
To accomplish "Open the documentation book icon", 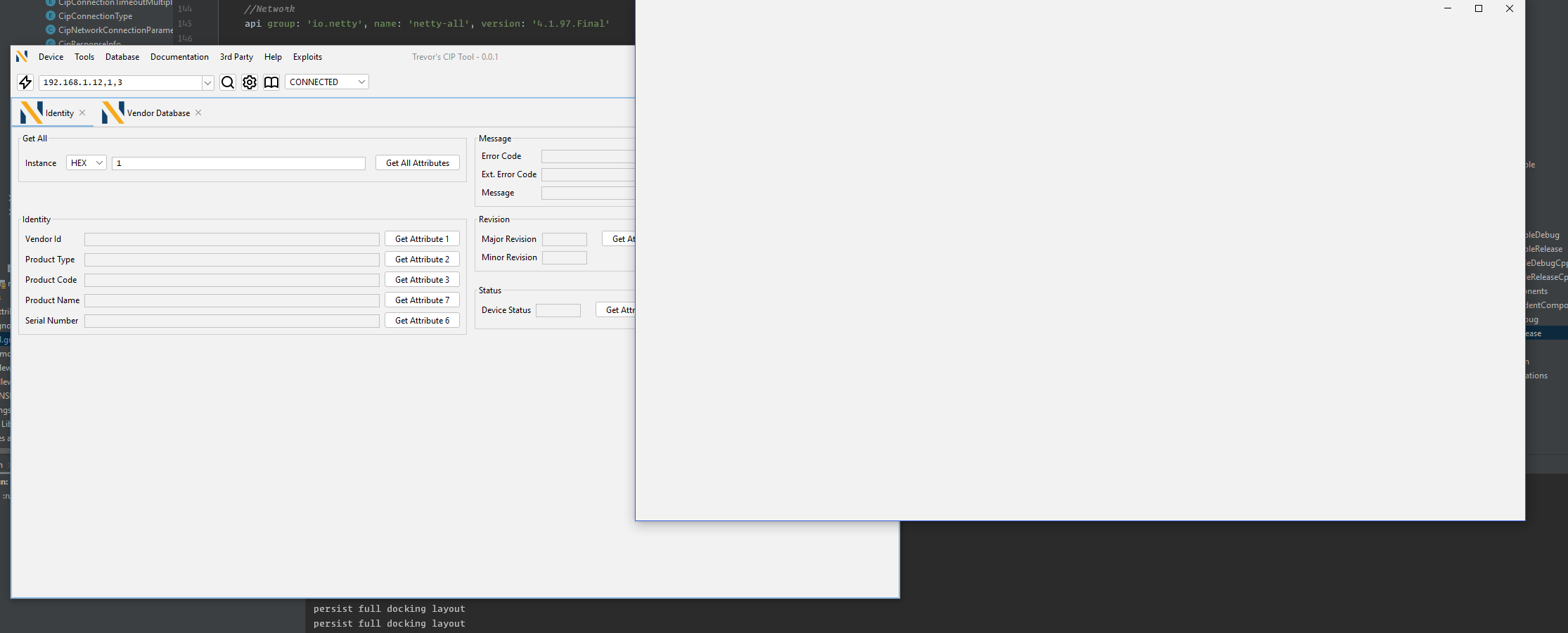I will pos(271,82).
